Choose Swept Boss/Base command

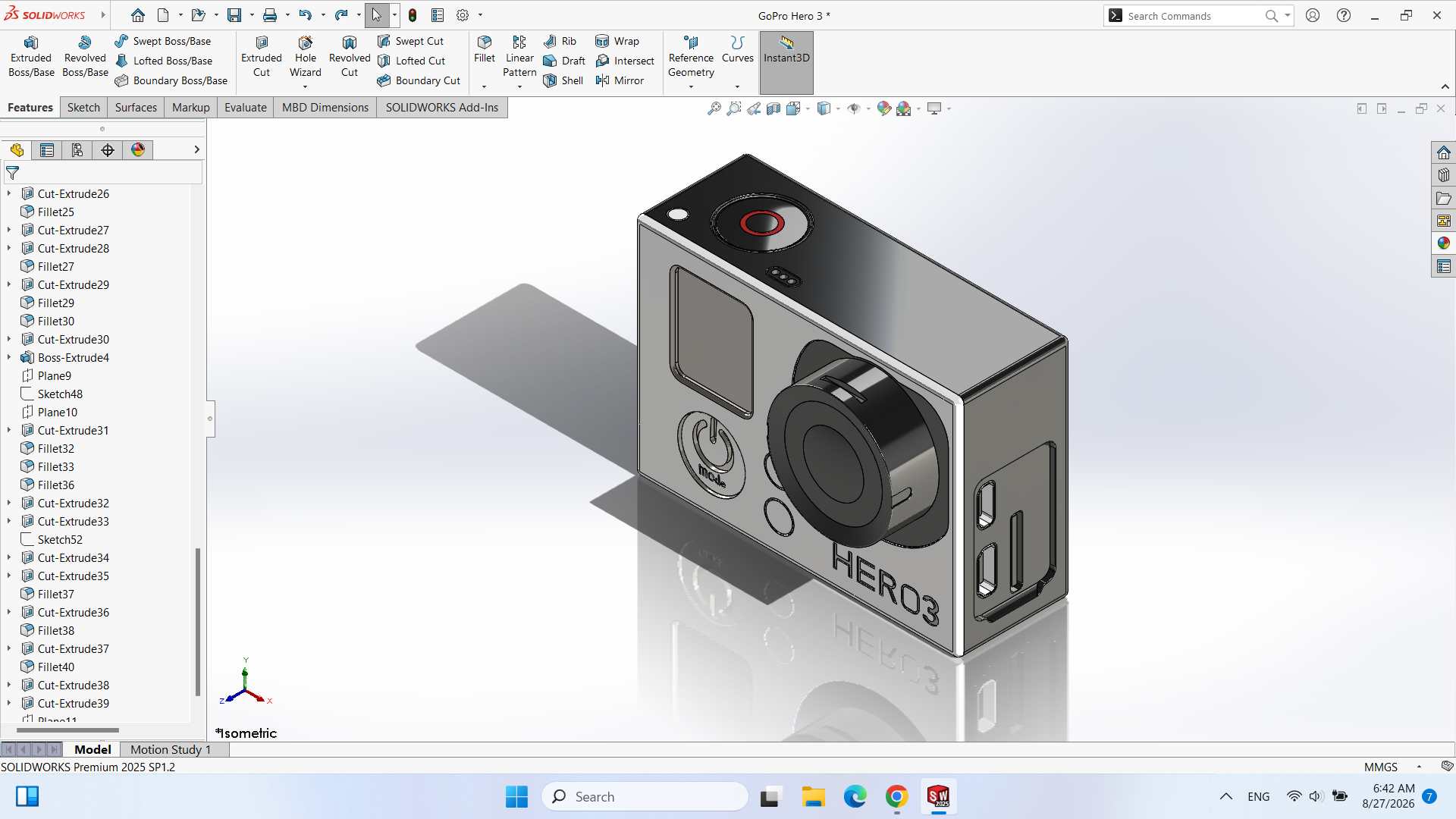(x=163, y=41)
